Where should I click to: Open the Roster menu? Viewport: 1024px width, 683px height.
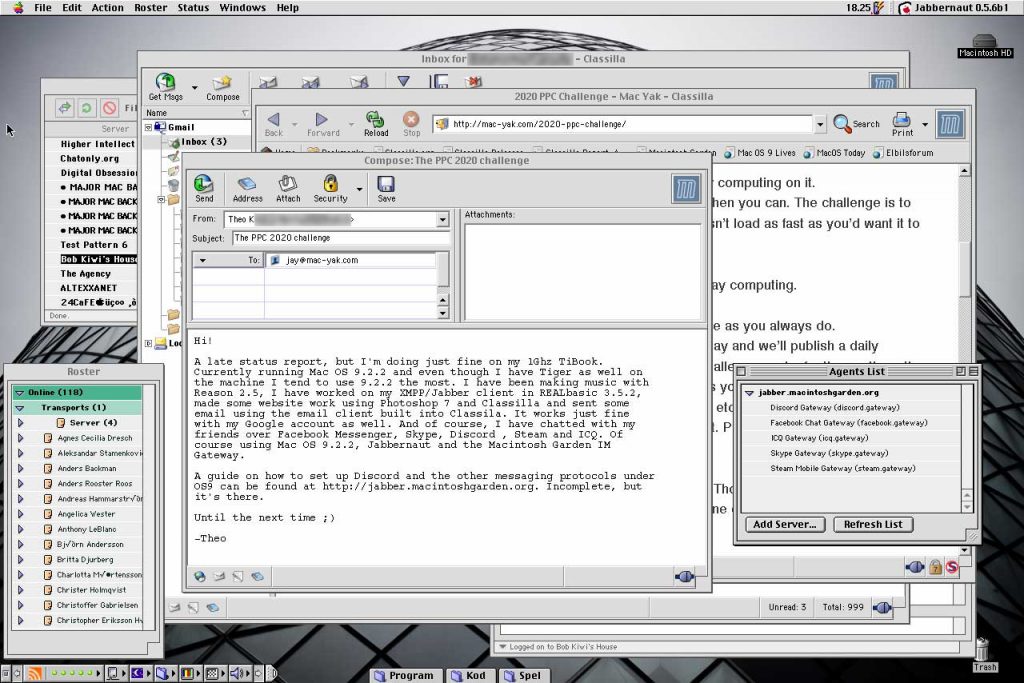[151, 8]
